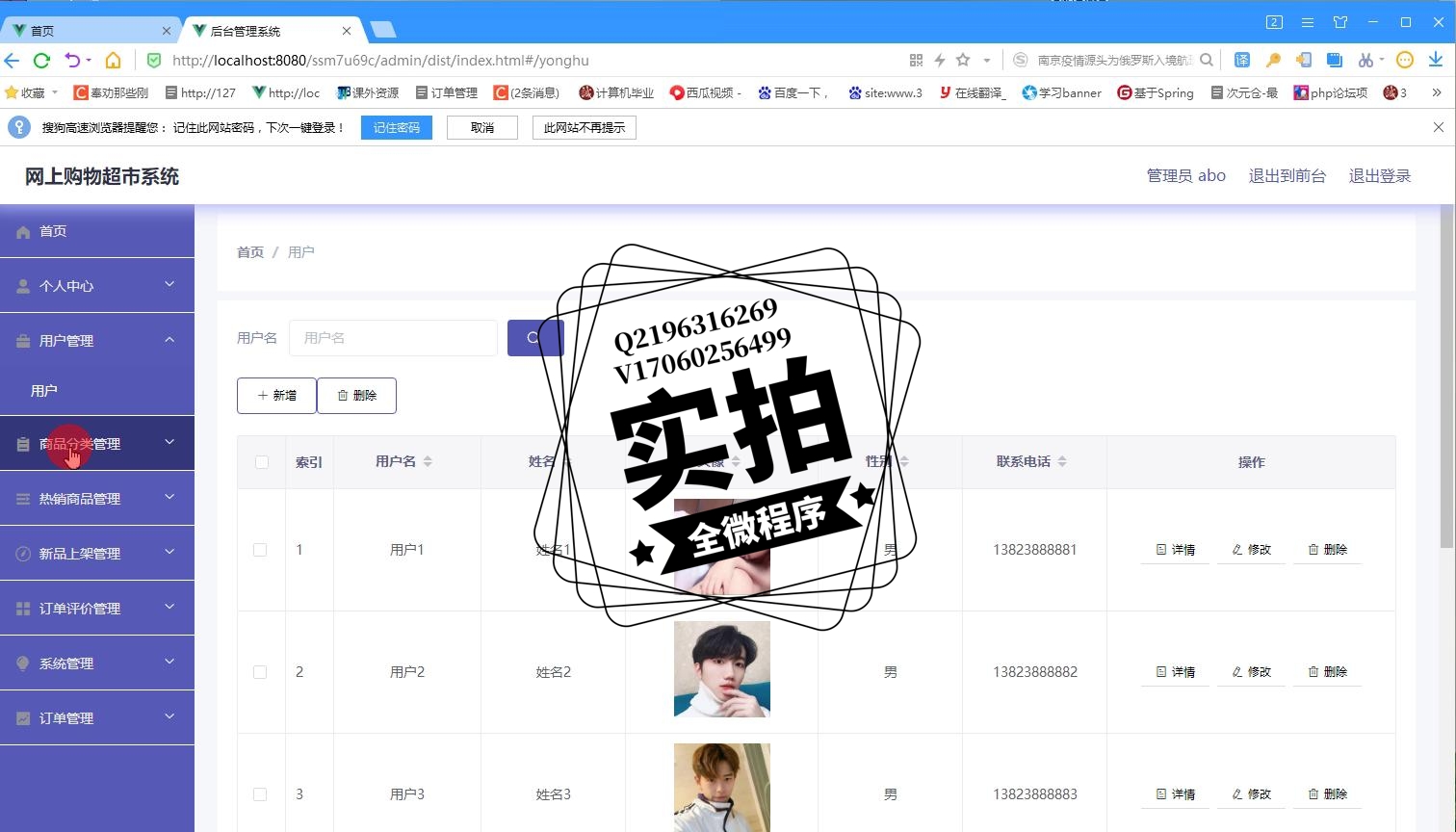Click the magnifier in browser search box
Screen dimensions: 1456x832
pyautogui.click(x=1207, y=60)
